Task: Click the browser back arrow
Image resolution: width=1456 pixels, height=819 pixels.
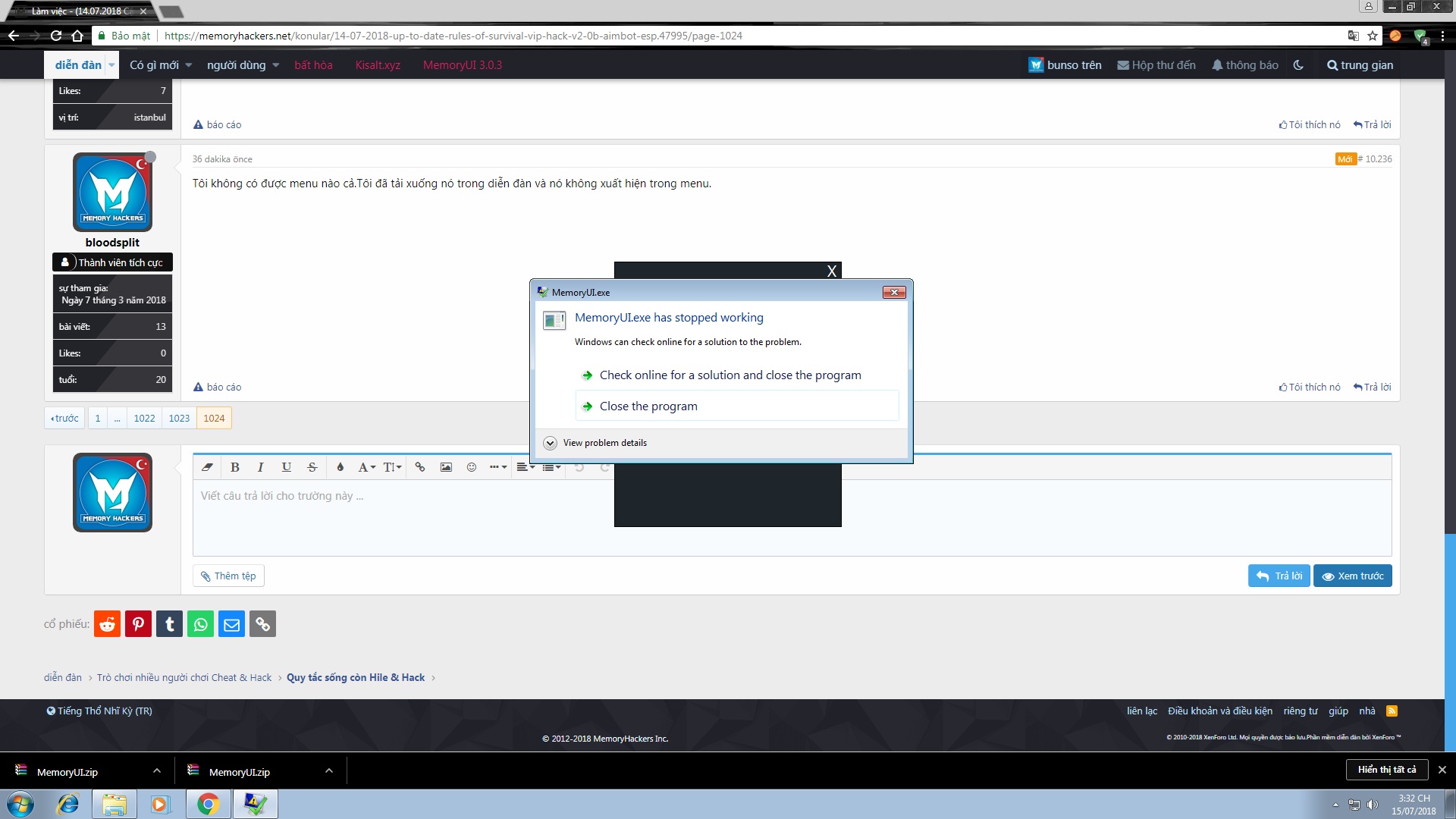Action: pyautogui.click(x=14, y=36)
